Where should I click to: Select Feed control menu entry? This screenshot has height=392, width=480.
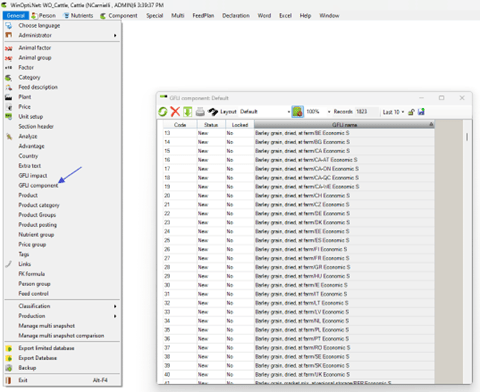click(33, 294)
